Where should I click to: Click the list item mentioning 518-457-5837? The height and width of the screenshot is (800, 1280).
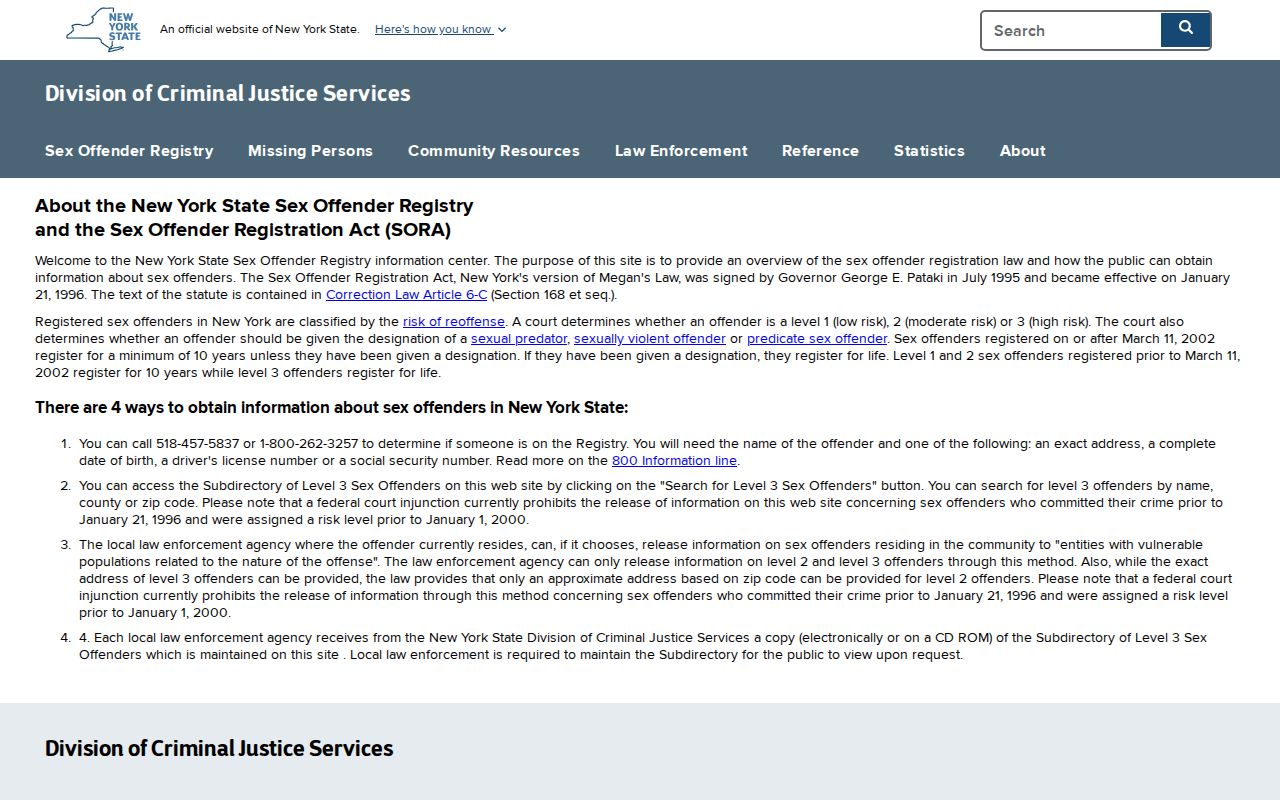click(647, 452)
